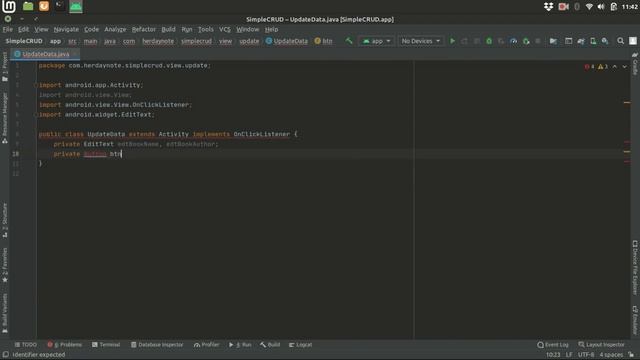Toggle the Device File Explorer panel

(635, 267)
